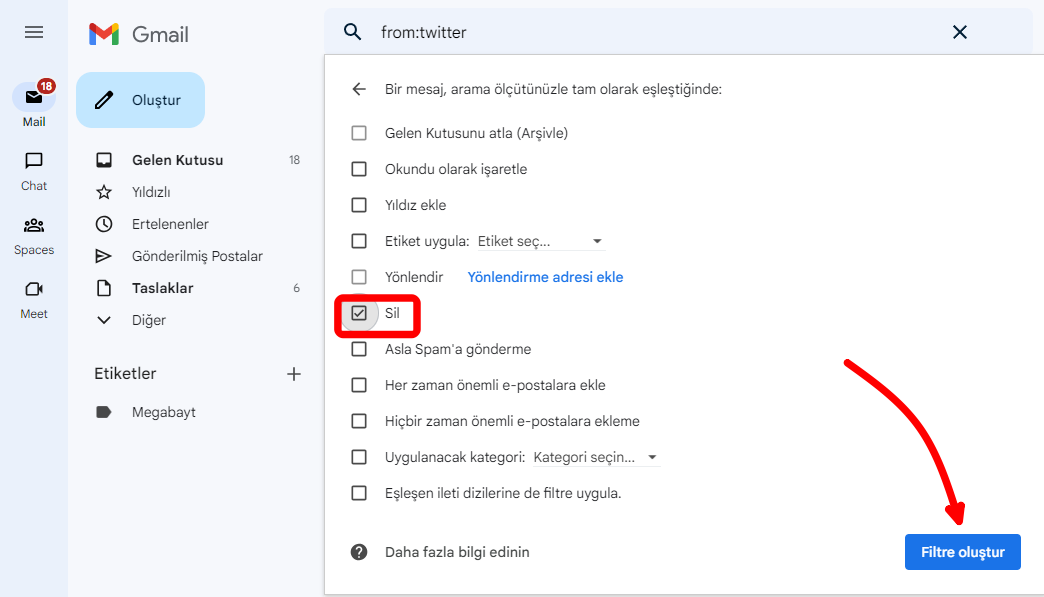The height and width of the screenshot is (597, 1044).
Task: Clear search with the X icon
Action: [959, 32]
